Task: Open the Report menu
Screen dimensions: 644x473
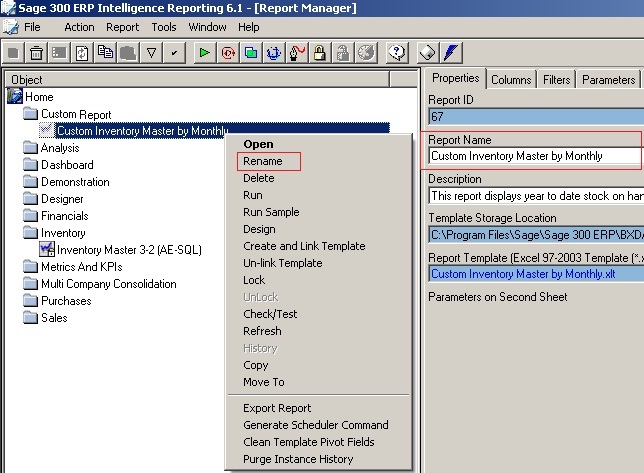Action: coord(122,27)
